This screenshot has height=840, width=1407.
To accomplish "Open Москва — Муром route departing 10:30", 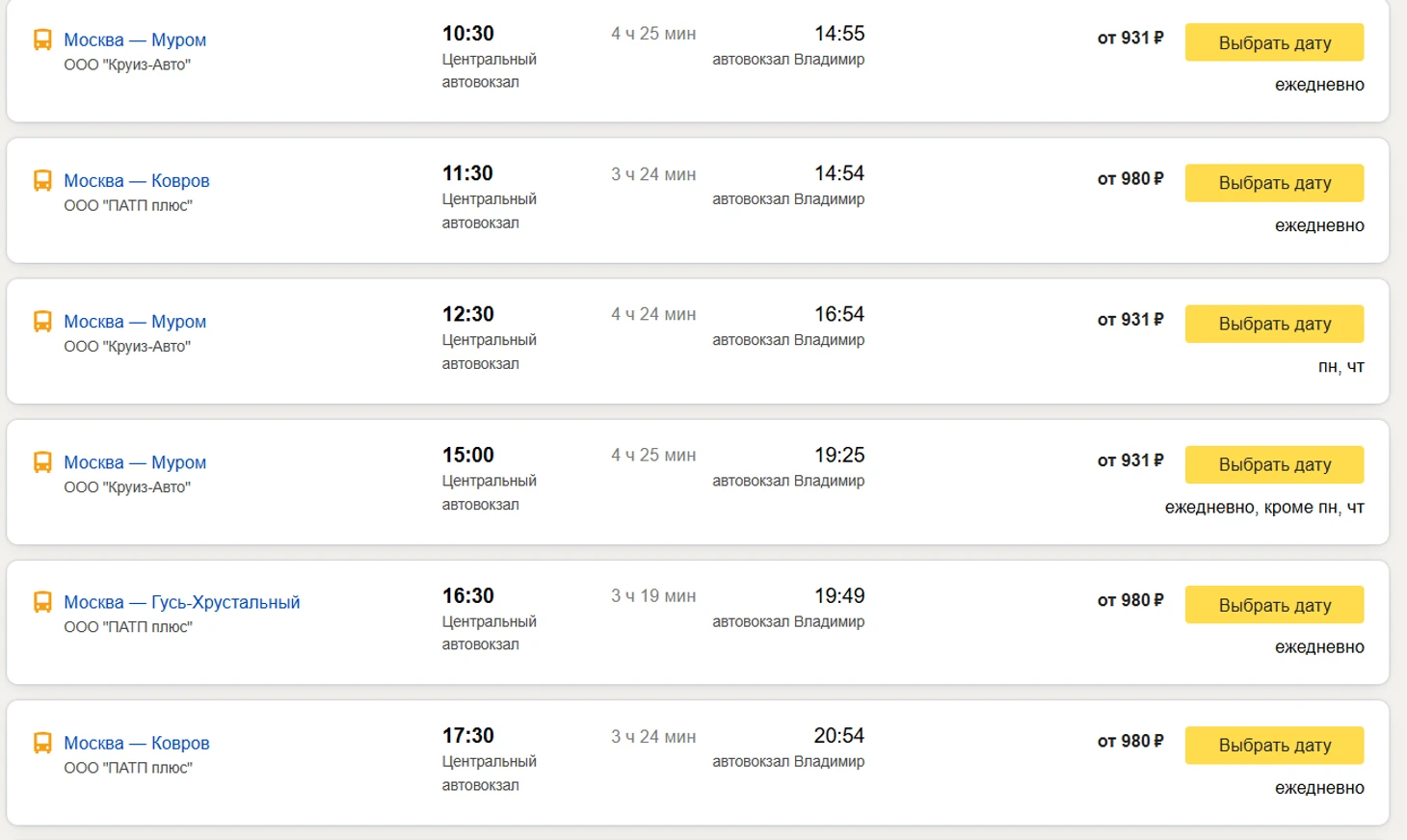I will (135, 39).
